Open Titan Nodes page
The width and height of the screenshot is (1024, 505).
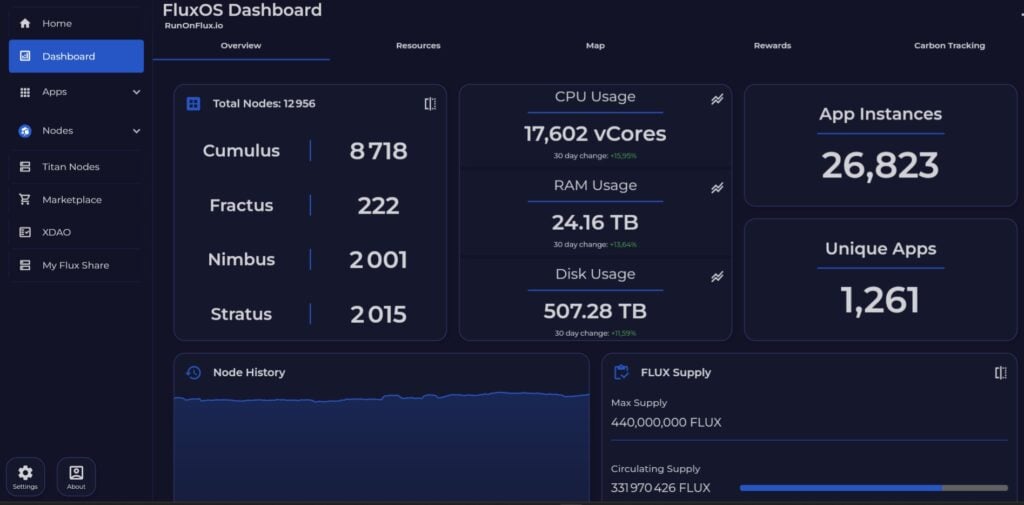coord(76,167)
